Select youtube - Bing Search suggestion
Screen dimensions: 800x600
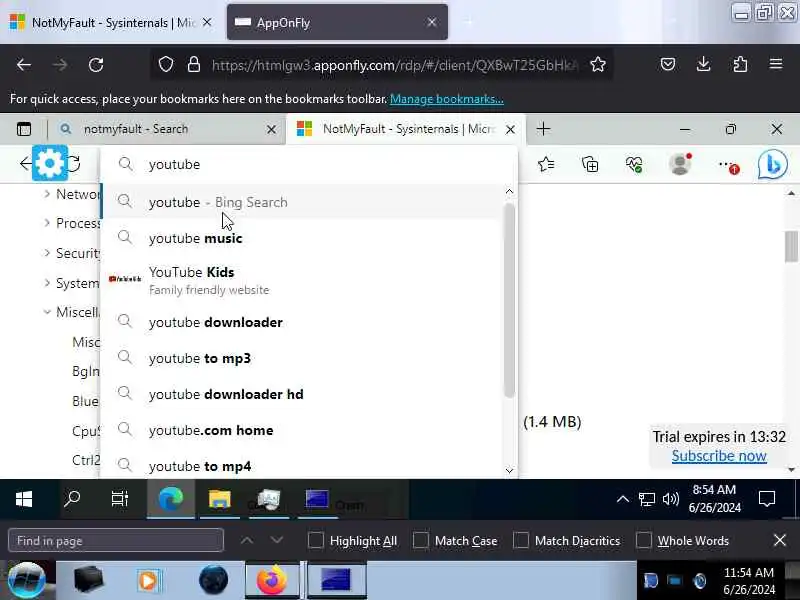301,202
